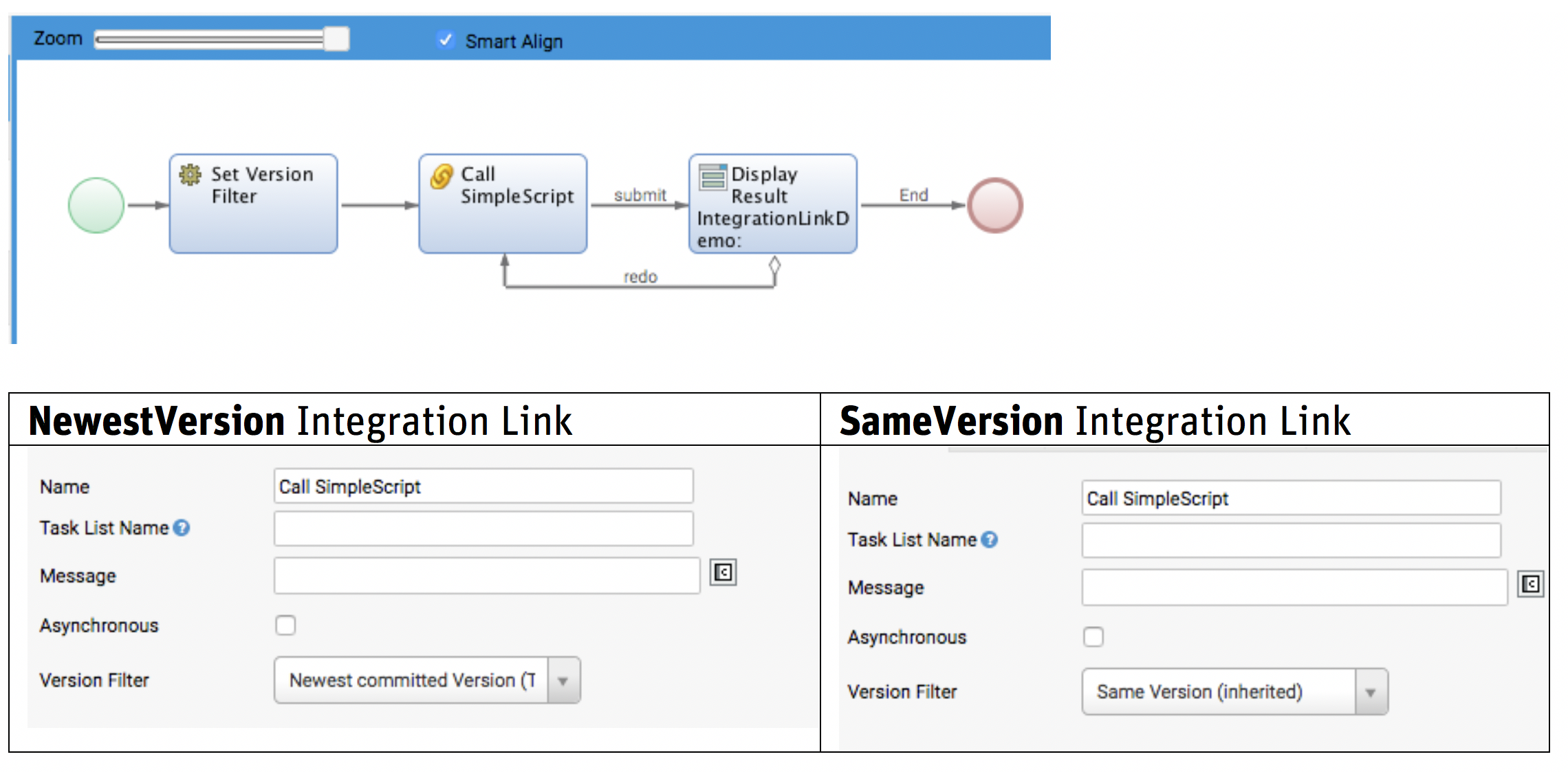This screenshot has width=1568, height=772.
Task: Select the chain link icon on Call SimpleScript node
Action: [441, 176]
